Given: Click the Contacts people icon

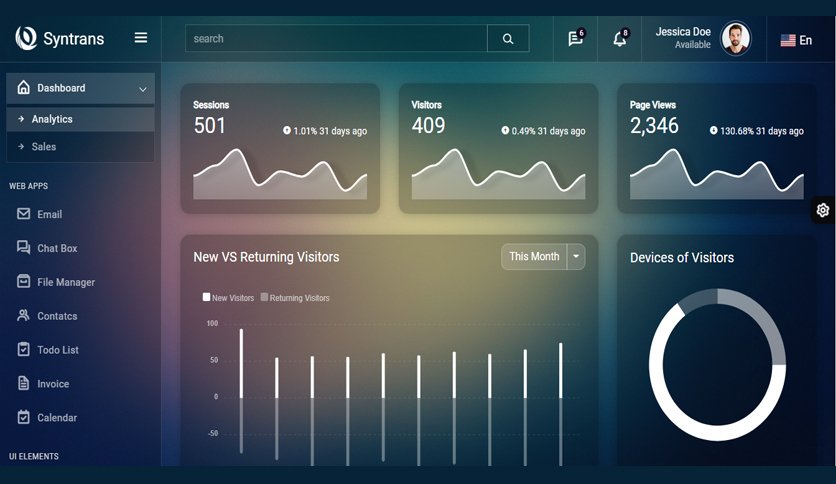Looking at the screenshot, I should click(23, 315).
